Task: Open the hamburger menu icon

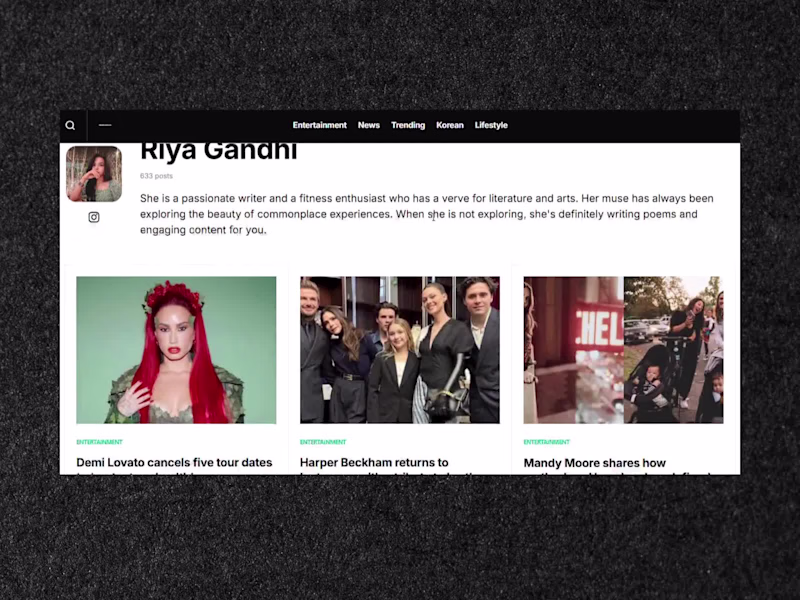Action: (105, 125)
